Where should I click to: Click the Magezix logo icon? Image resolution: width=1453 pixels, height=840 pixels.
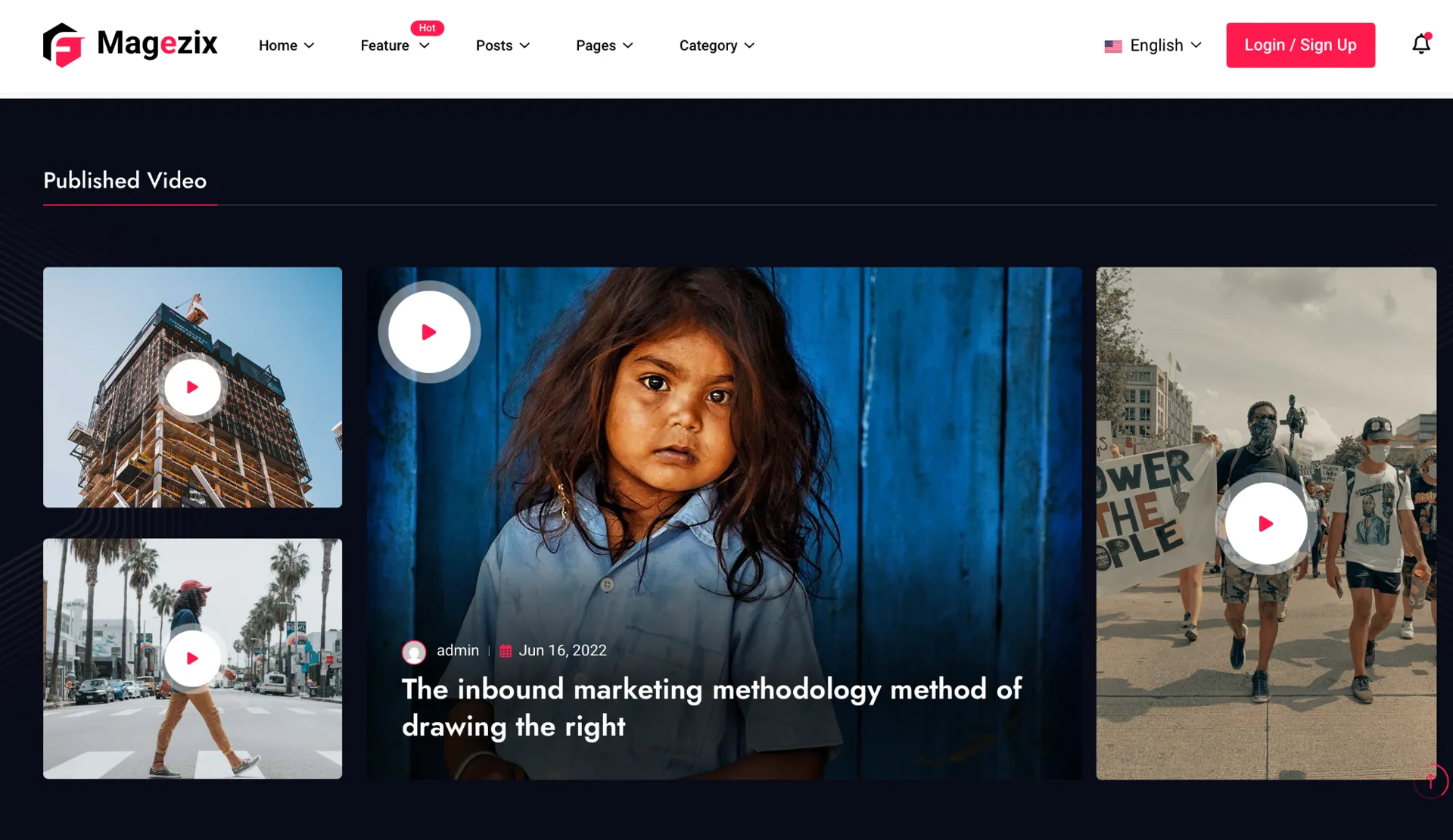63,45
